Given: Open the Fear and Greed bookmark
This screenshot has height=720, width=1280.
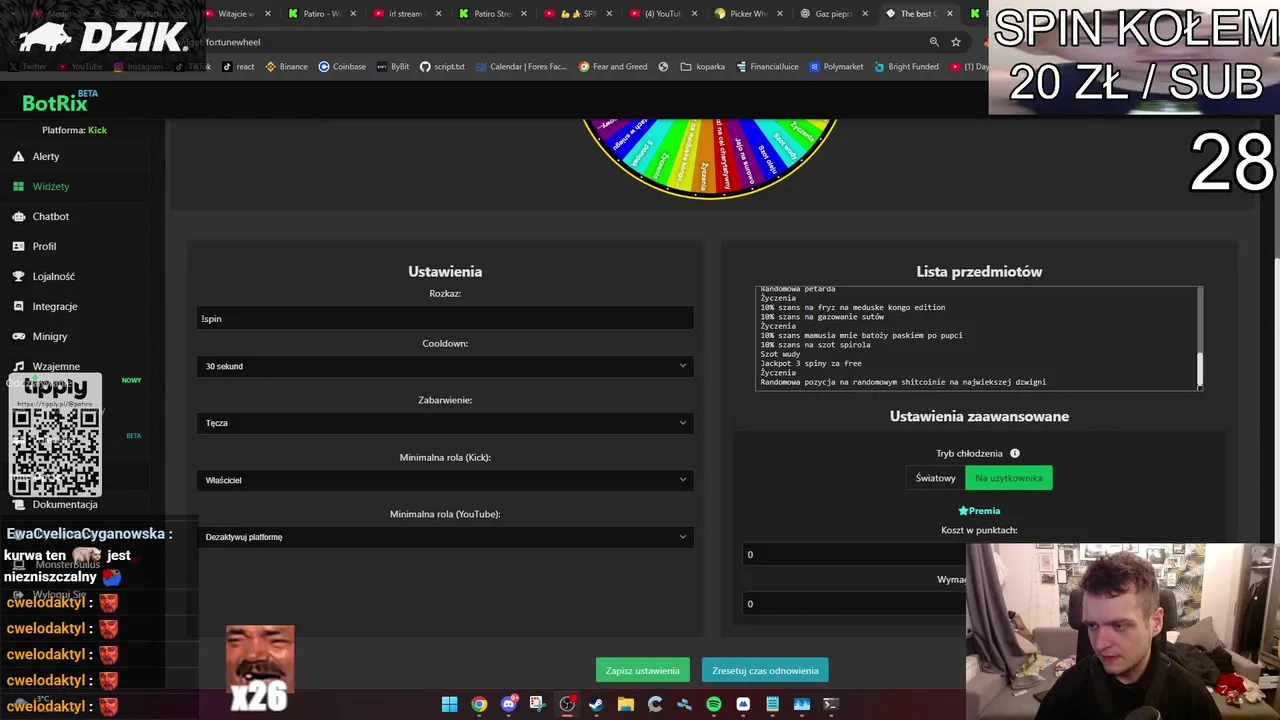Looking at the screenshot, I should [x=612, y=67].
